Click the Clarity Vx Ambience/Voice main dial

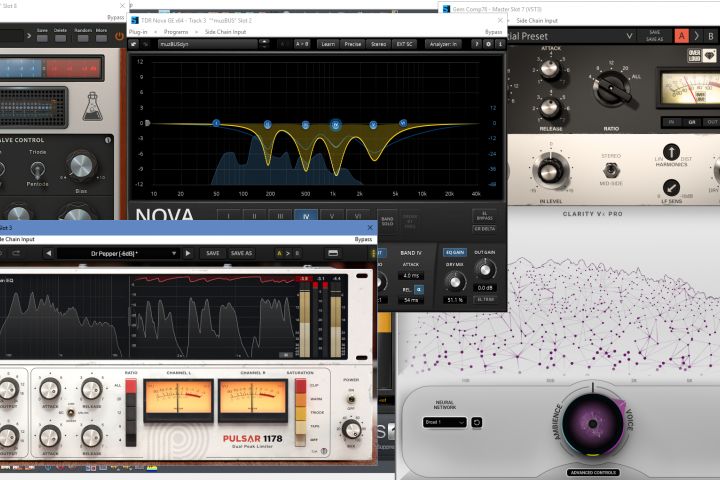point(592,424)
